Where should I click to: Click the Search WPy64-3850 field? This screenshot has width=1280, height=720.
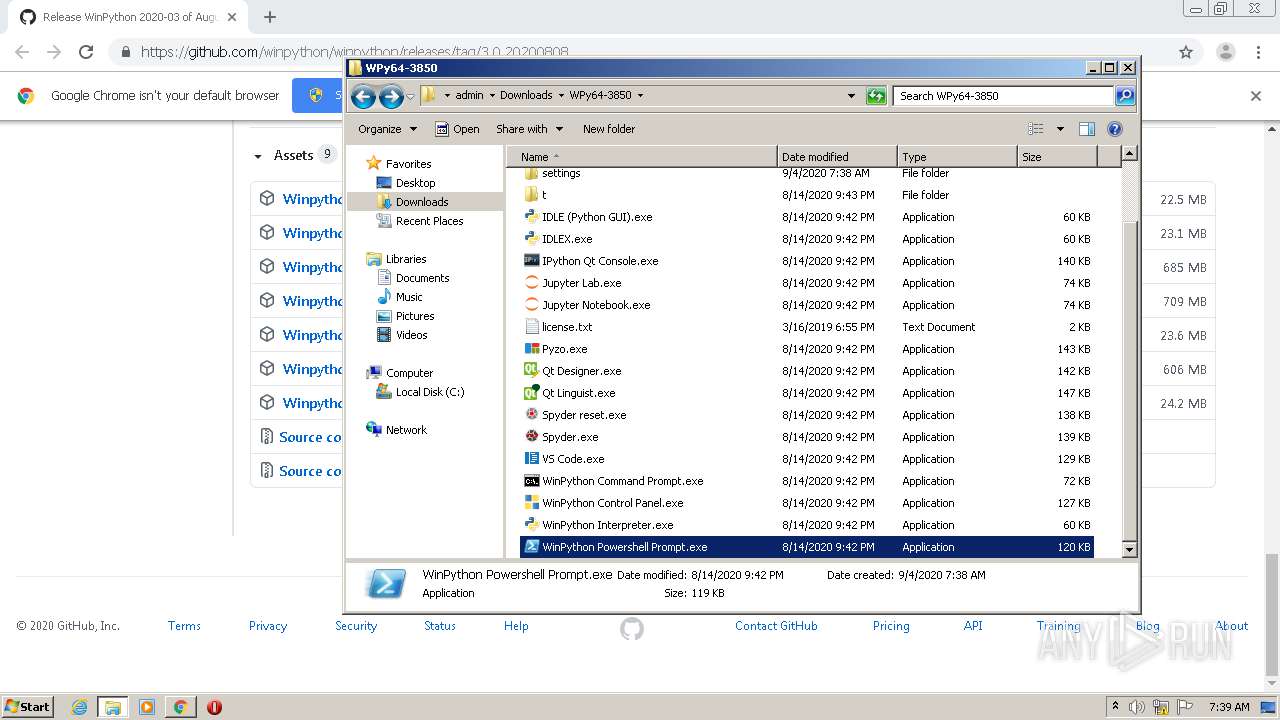[1003, 96]
